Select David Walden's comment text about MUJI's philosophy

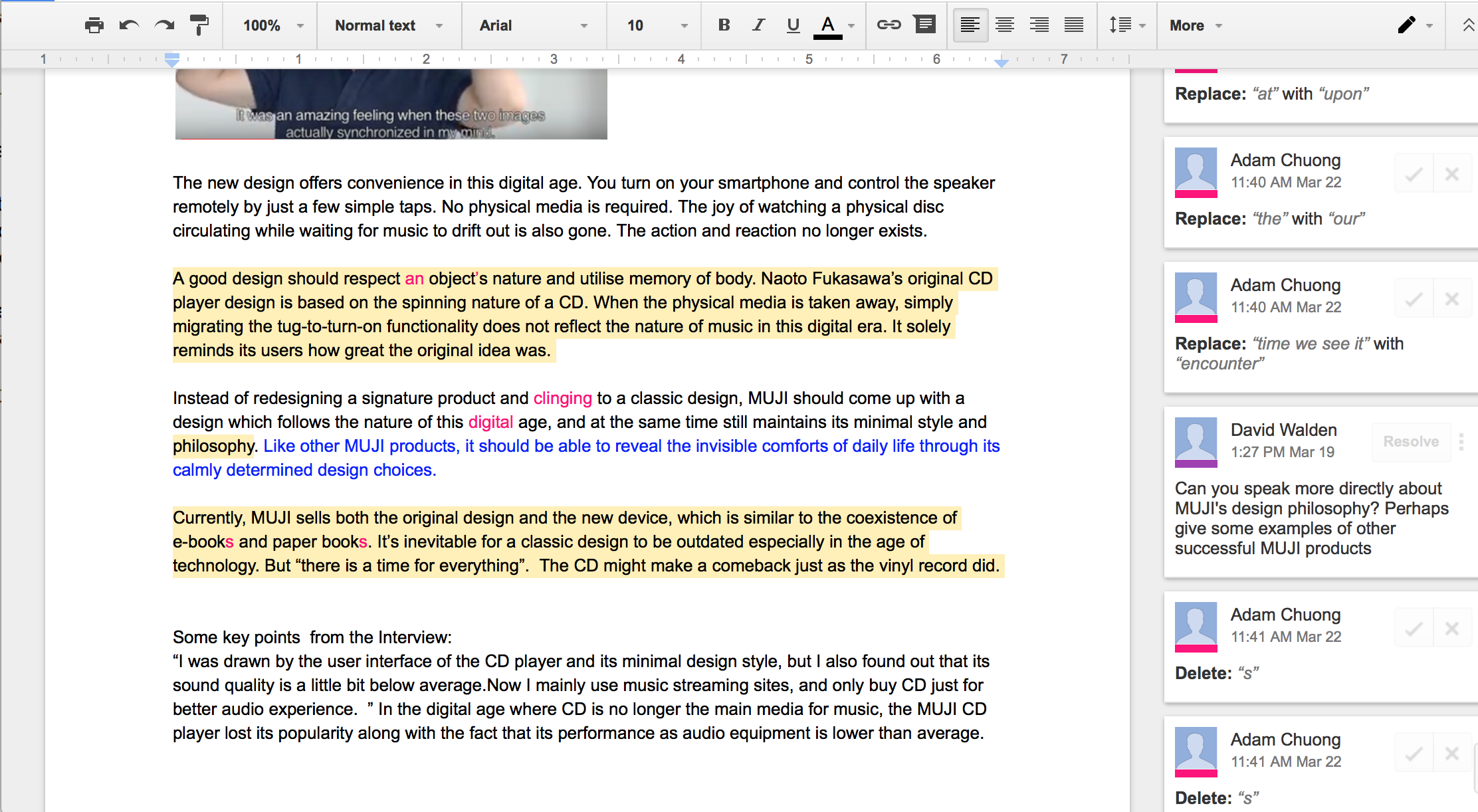[1311, 518]
